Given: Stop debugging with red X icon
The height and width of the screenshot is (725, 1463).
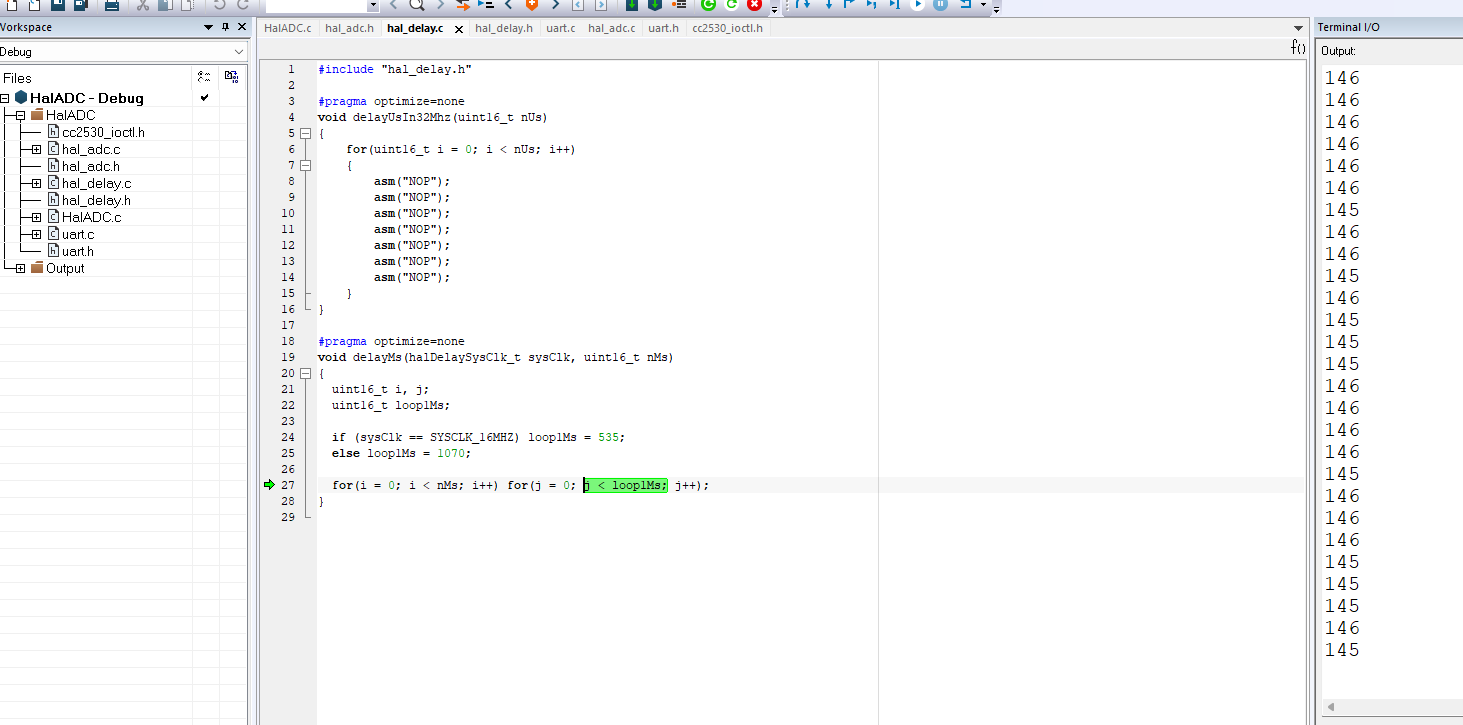Looking at the screenshot, I should point(754,5).
